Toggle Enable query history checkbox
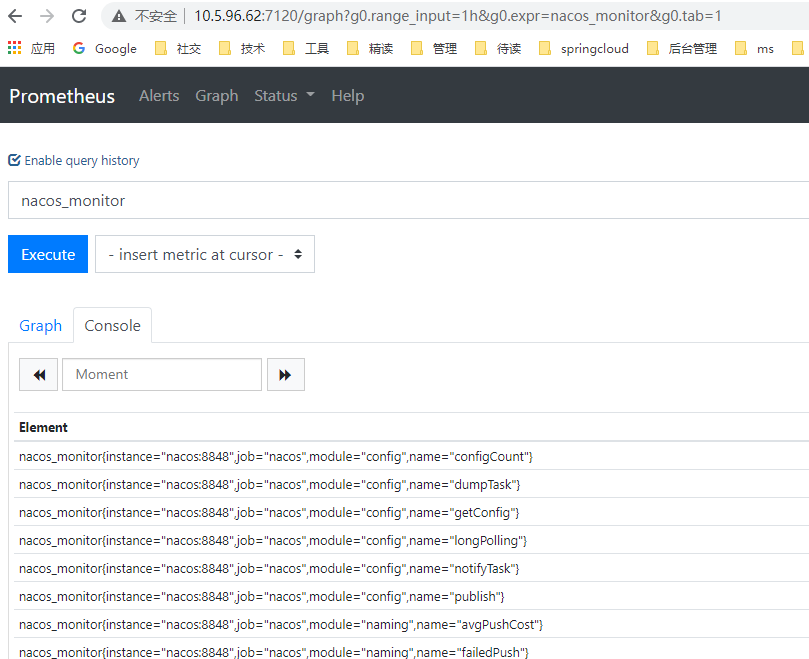The height and width of the screenshot is (659, 809). click(x=14, y=160)
